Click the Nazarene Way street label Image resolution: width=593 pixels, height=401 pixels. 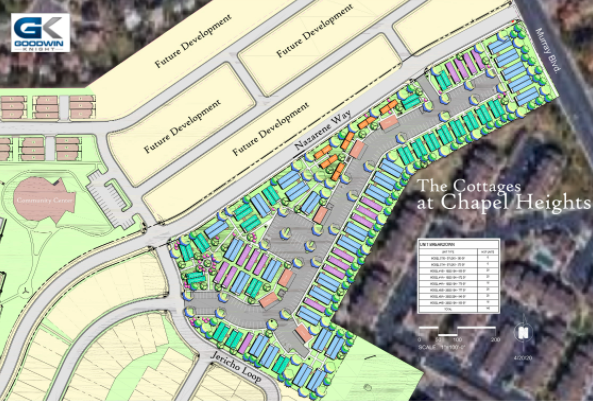click(x=323, y=130)
